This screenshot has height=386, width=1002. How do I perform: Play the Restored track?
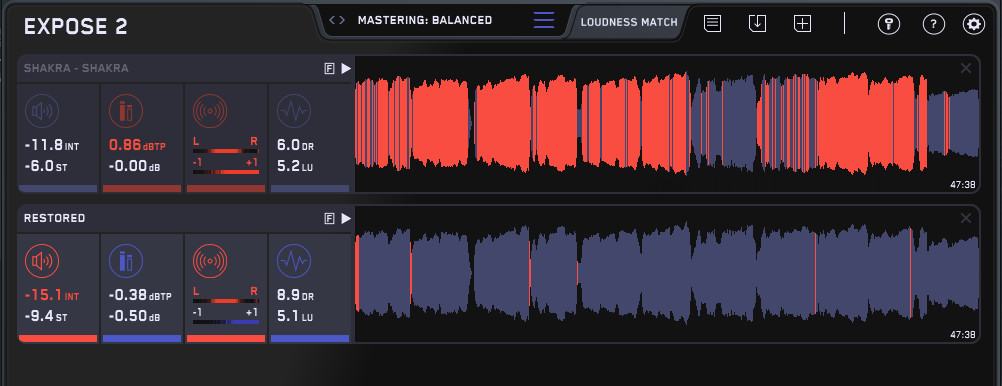tap(346, 219)
